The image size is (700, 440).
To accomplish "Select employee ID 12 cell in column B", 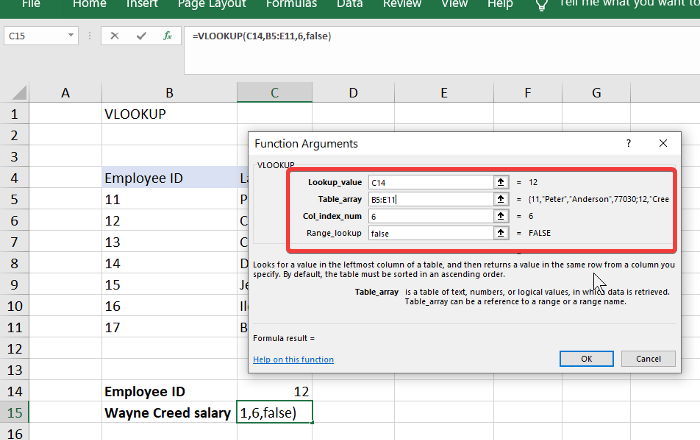I will tap(169, 220).
